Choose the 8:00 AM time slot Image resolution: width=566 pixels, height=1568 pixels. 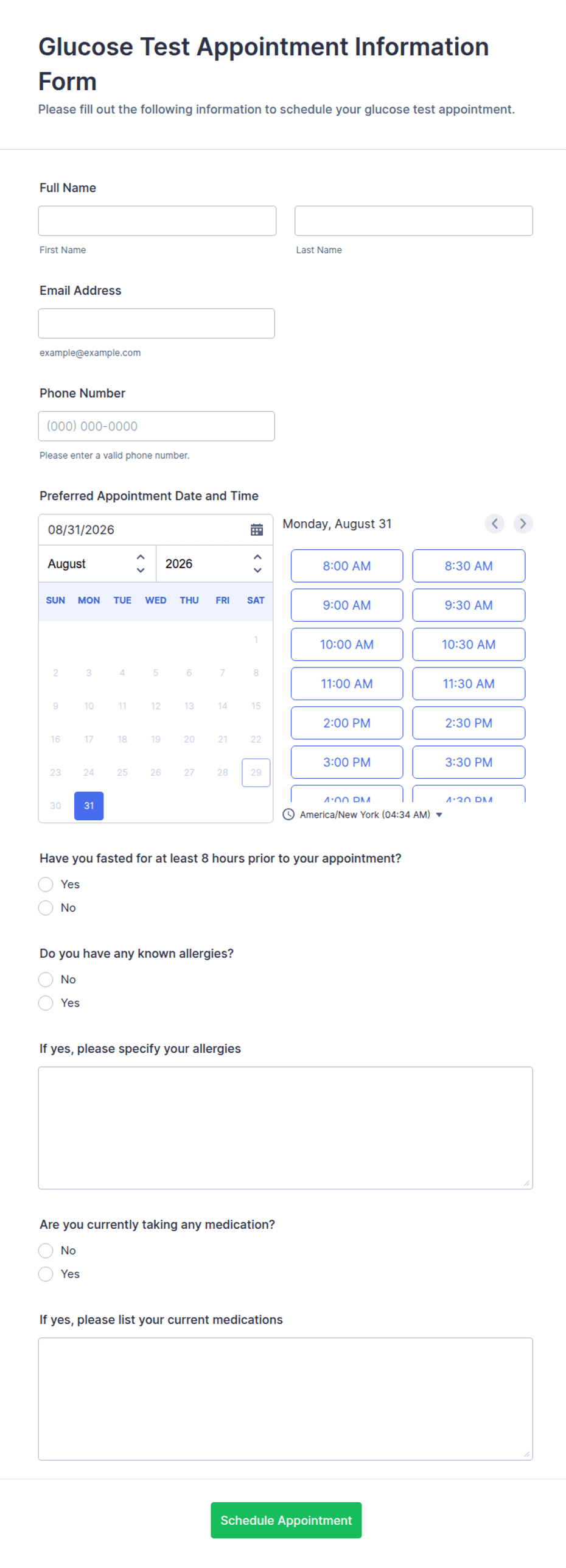coord(347,566)
